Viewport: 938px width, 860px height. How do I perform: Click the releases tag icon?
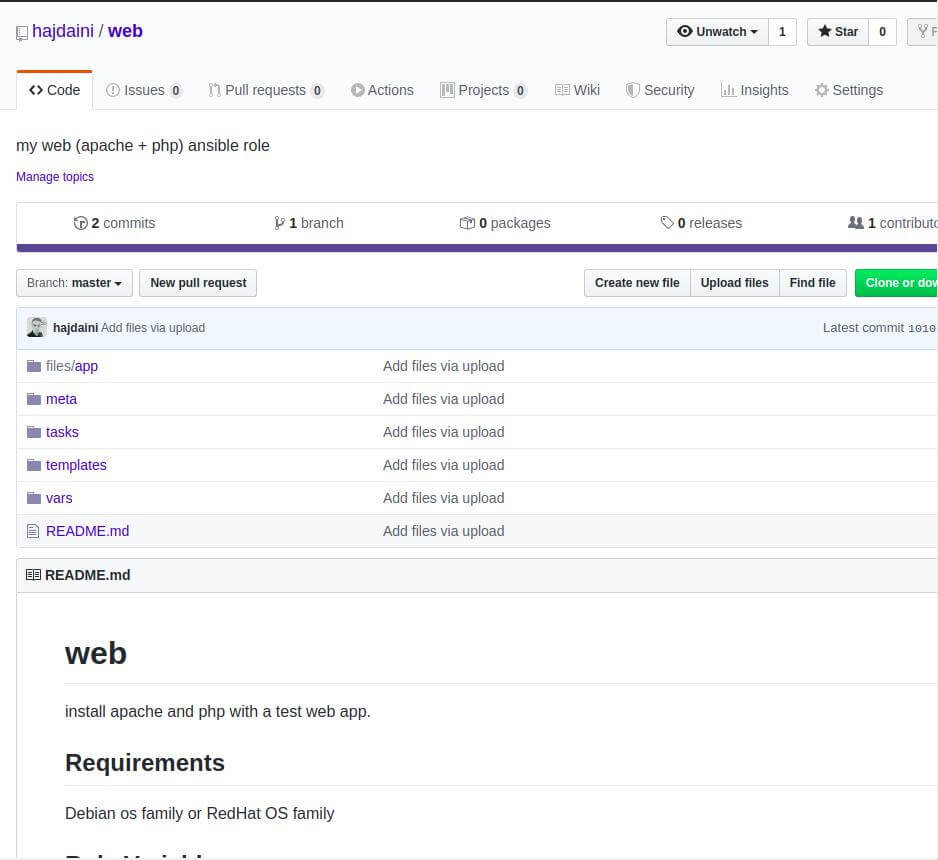(x=667, y=223)
